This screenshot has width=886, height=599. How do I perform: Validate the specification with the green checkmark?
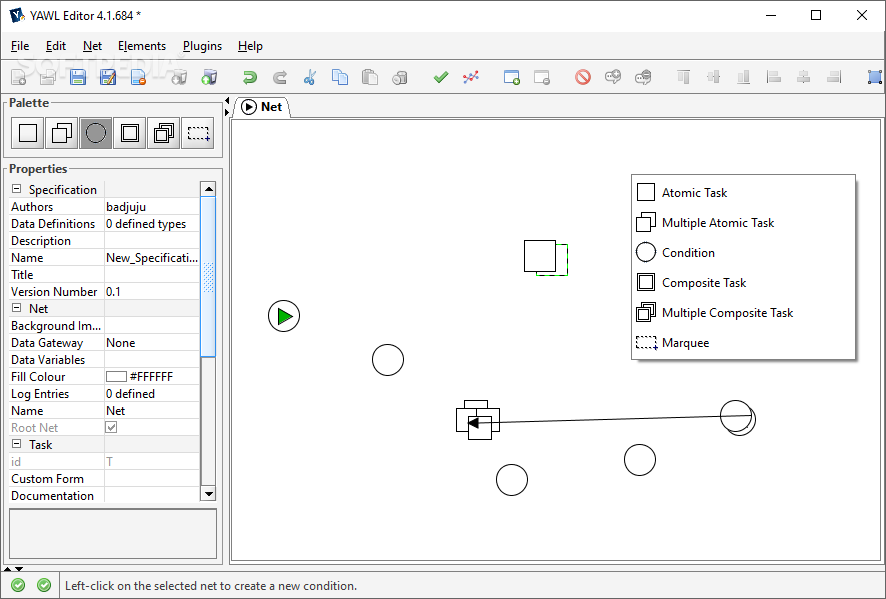(441, 77)
